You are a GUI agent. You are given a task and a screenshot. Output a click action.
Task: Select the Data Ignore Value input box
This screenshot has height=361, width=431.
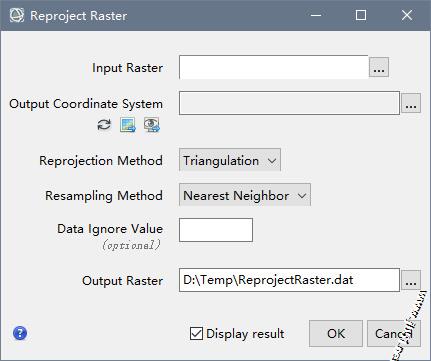point(216,230)
